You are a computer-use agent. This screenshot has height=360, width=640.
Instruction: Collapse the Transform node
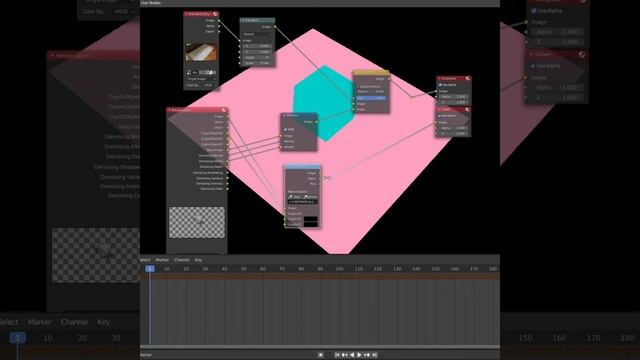click(242, 20)
